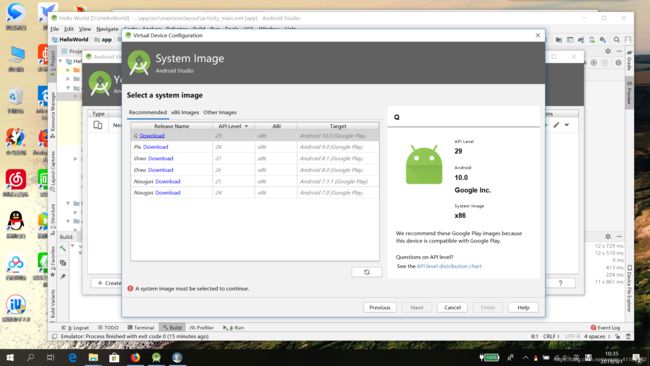Open the Resource Manager side tab
Viewport: 650px width, 366px height.
pos(53,114)
